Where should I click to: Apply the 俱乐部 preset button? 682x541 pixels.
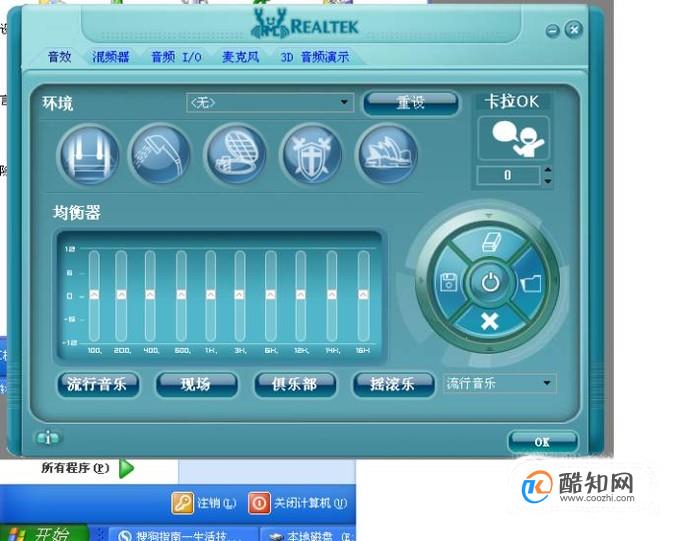pos(295,384)
